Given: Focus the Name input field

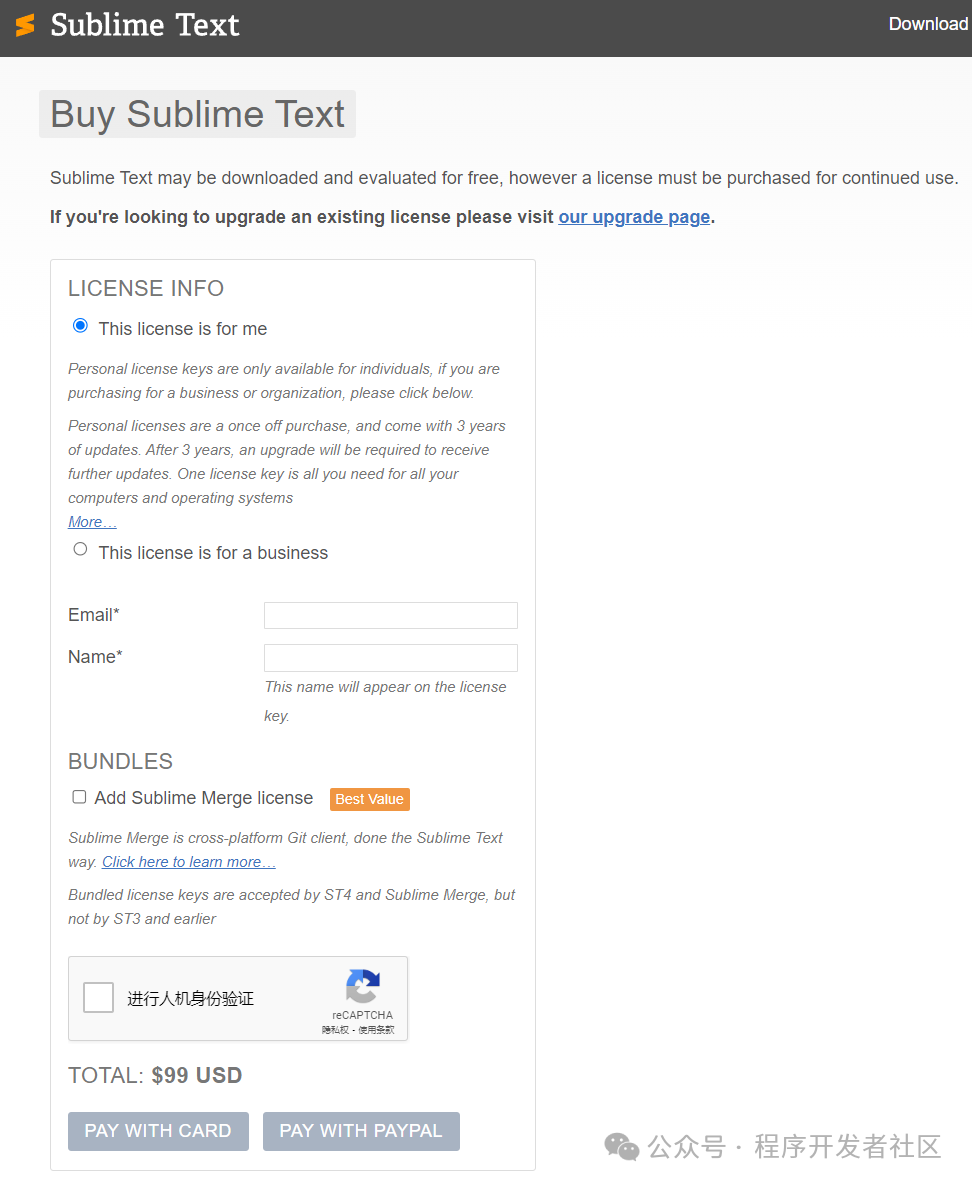Looking at the screenshot, I should 391,657.
